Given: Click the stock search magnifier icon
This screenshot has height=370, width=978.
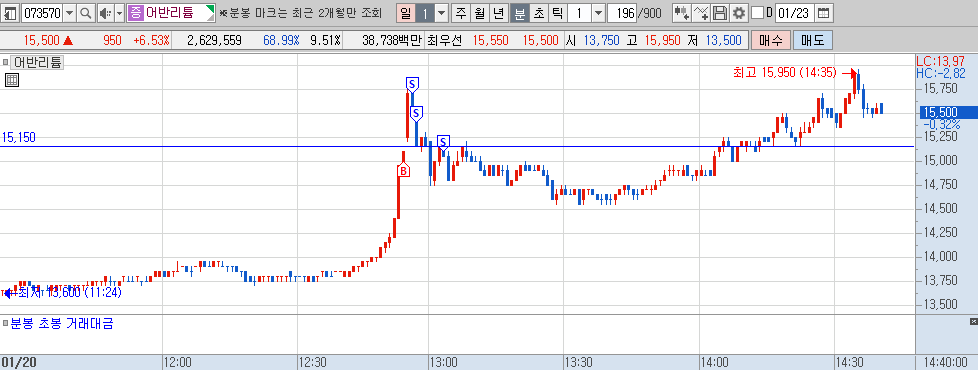Looking at the screenshot, I should point(86,12).
